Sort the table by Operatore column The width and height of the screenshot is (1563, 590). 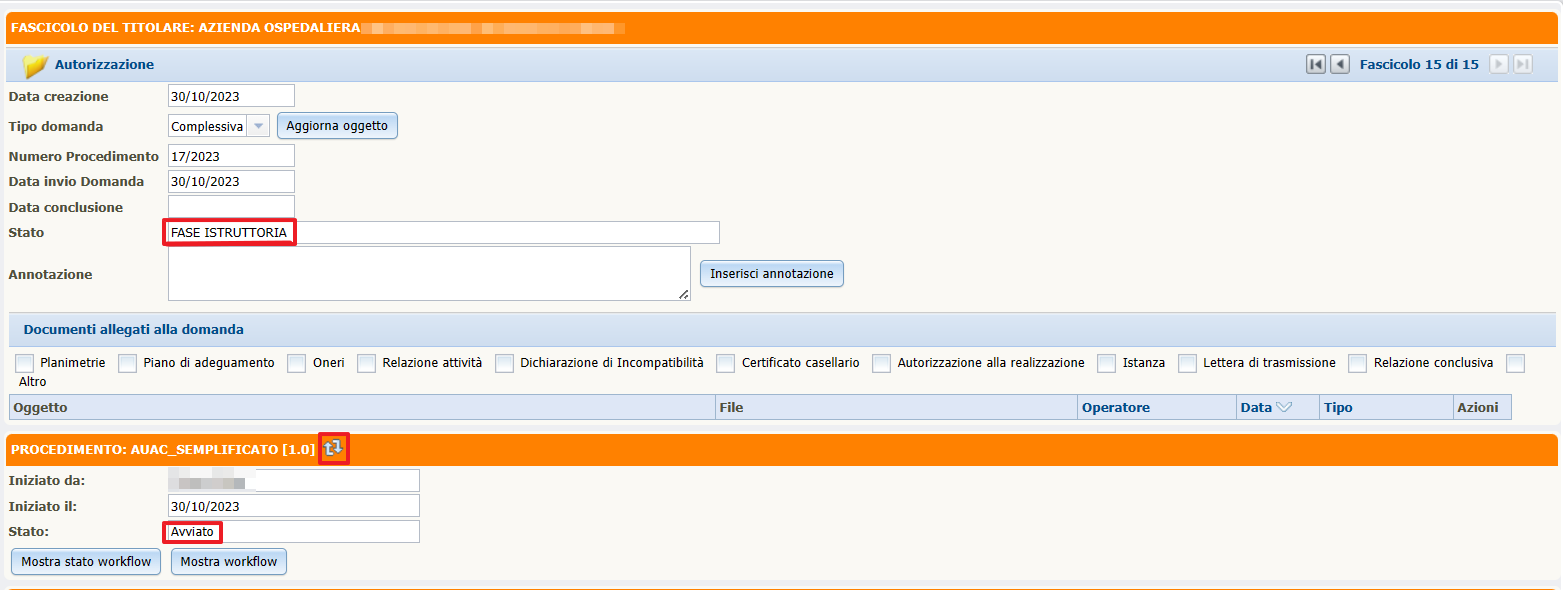click(x=1115, y=408)
